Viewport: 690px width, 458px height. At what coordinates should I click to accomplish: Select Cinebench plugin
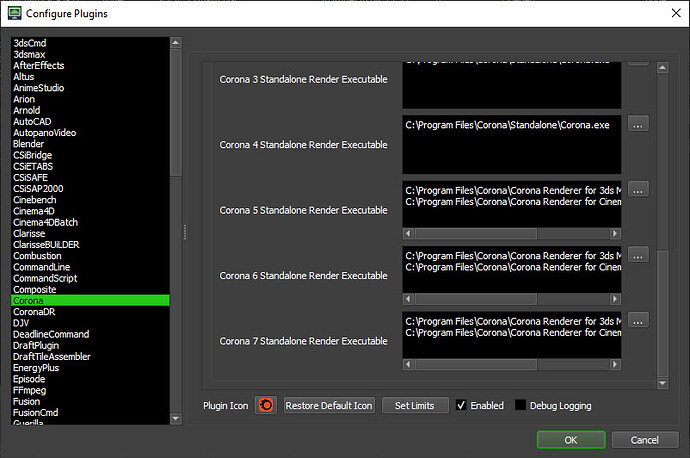(x=90, y=200)
